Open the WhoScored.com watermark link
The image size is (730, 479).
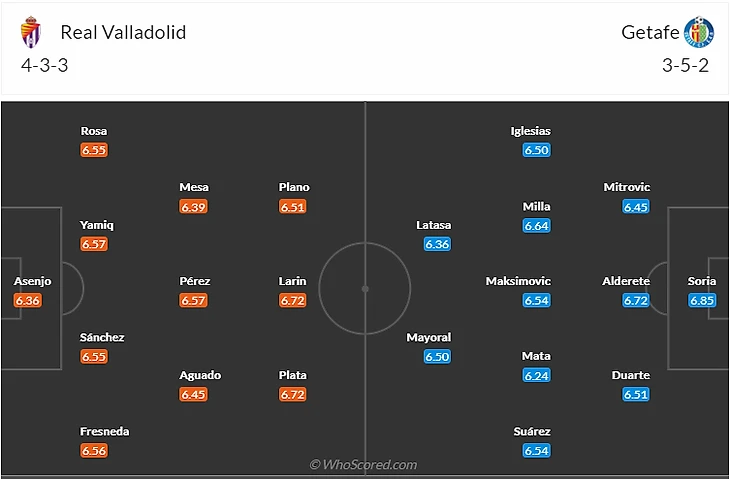tap(364, 464)
